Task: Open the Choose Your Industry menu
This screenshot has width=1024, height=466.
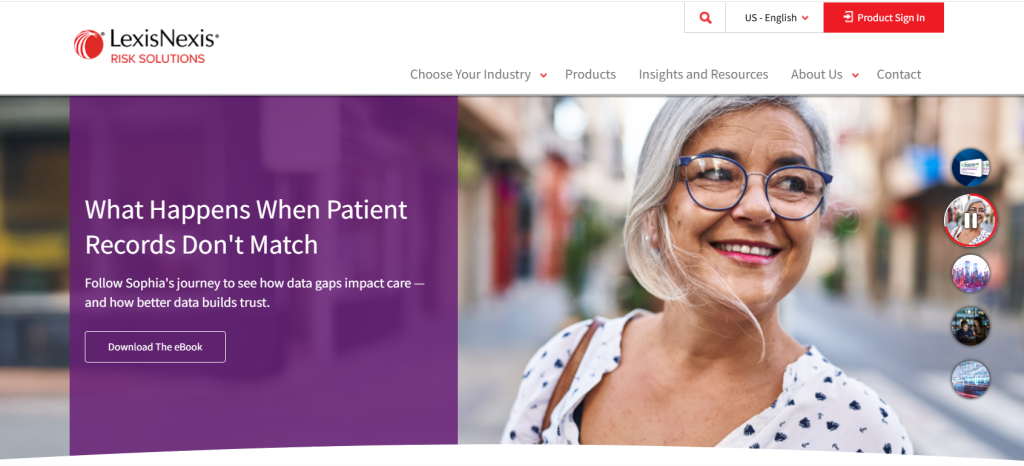Action: (470, 74)
